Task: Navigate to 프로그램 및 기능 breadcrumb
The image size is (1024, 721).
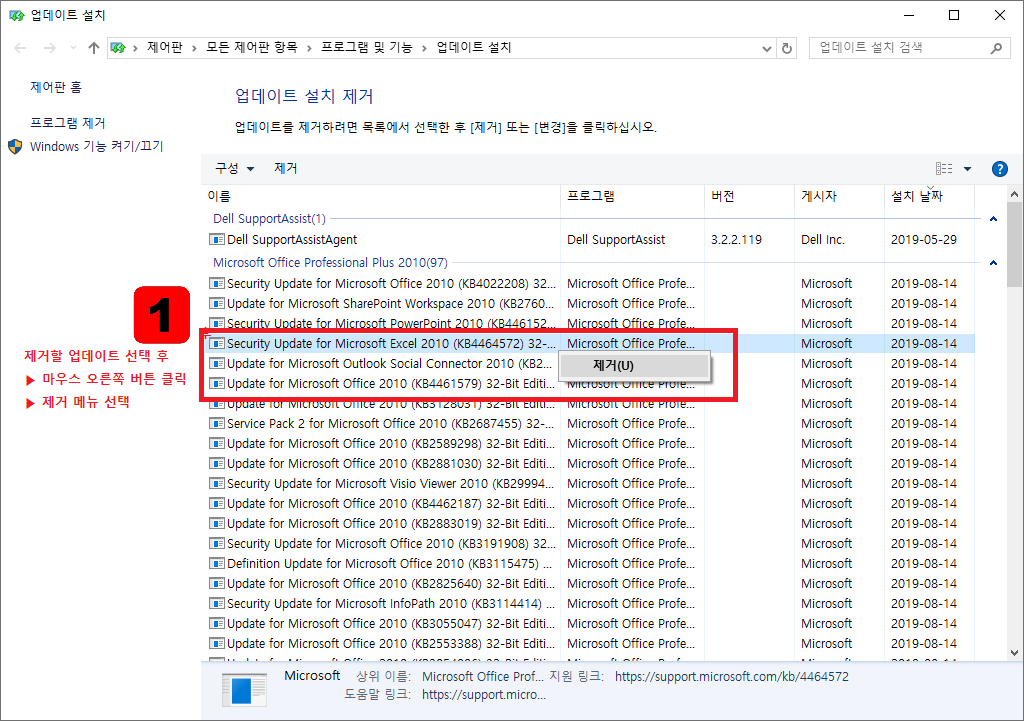Action: (x=367, y=48)
